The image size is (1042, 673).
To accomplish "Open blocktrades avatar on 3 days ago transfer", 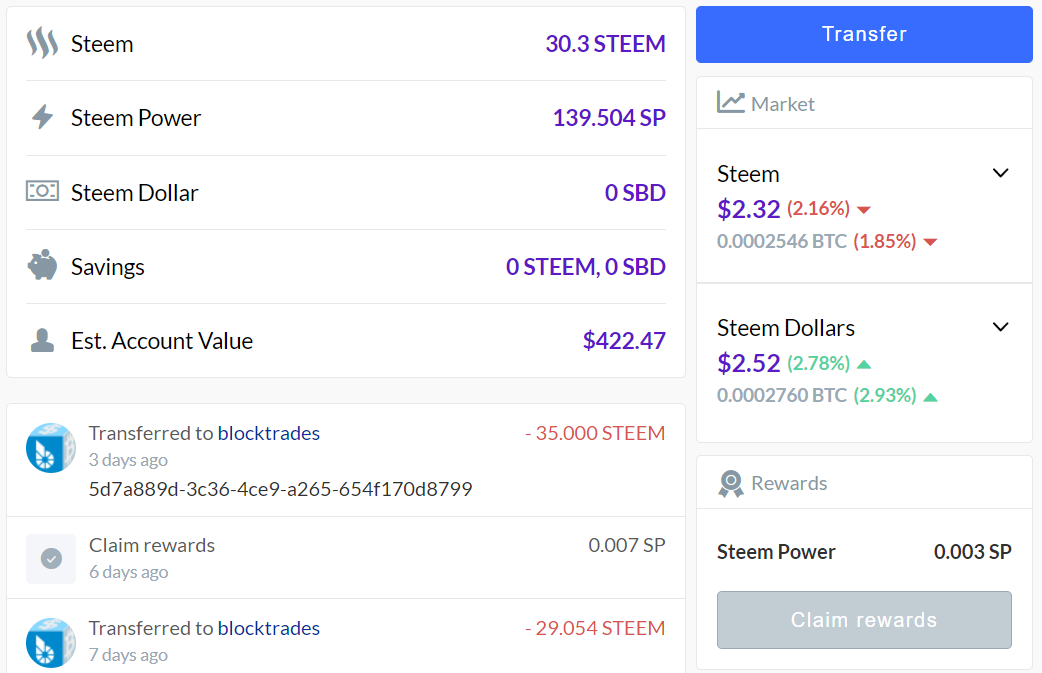I will 51,448.
